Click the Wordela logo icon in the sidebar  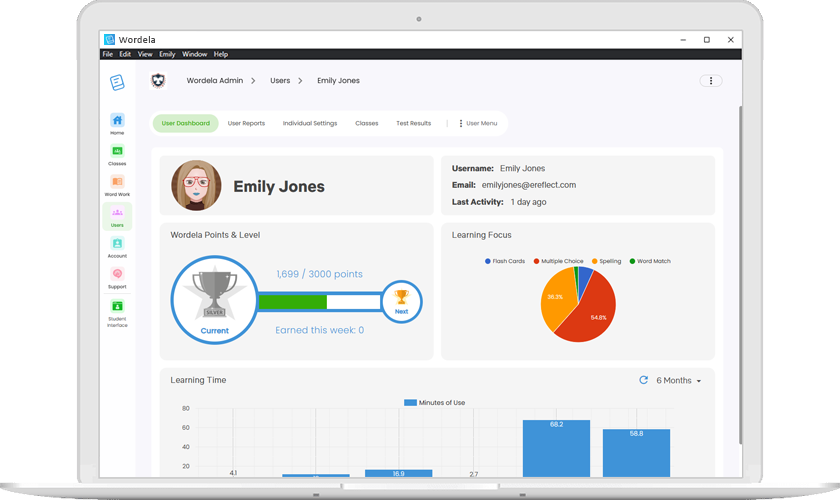point(117,82)
